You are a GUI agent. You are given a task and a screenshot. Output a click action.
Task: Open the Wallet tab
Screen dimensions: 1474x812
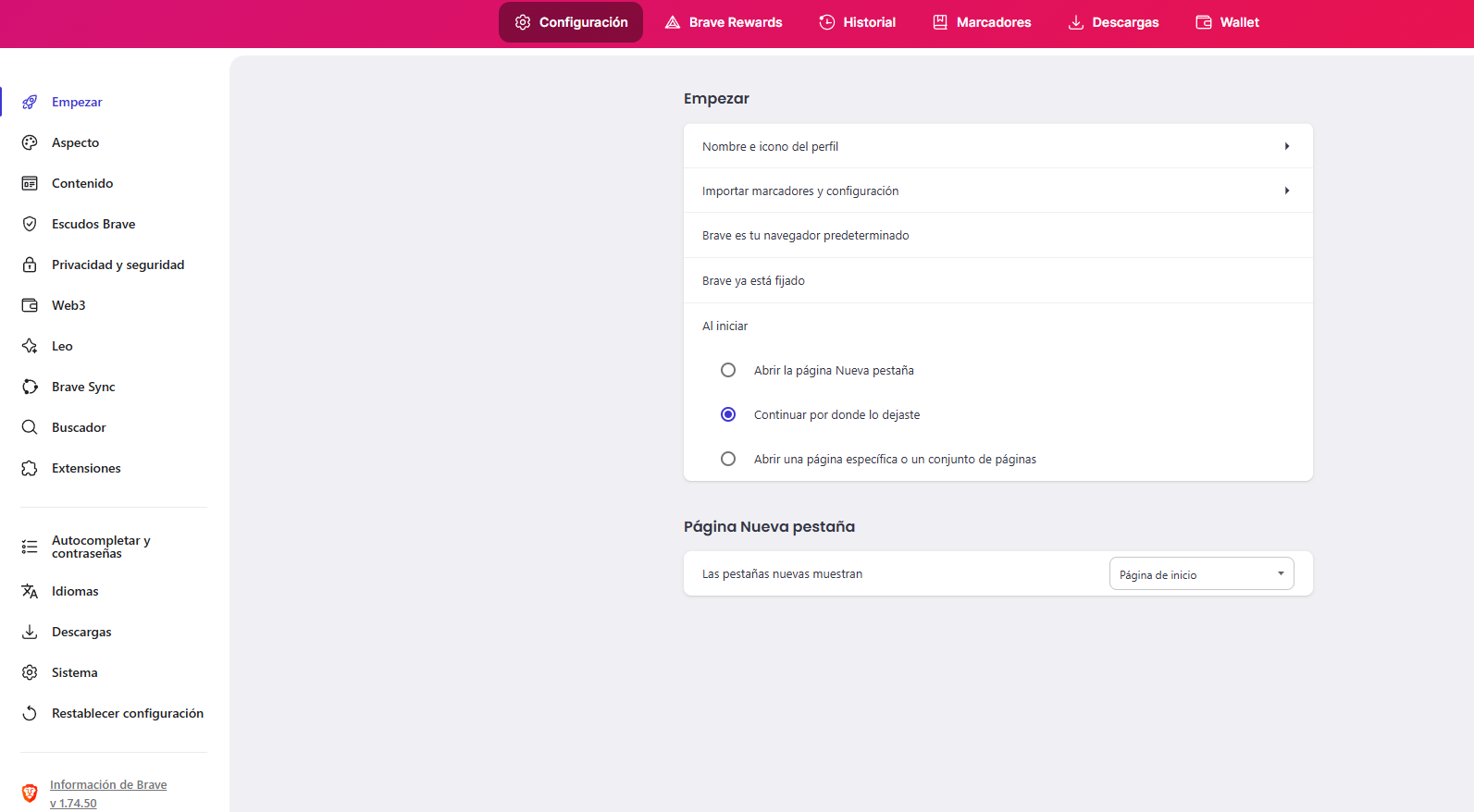1228,22
